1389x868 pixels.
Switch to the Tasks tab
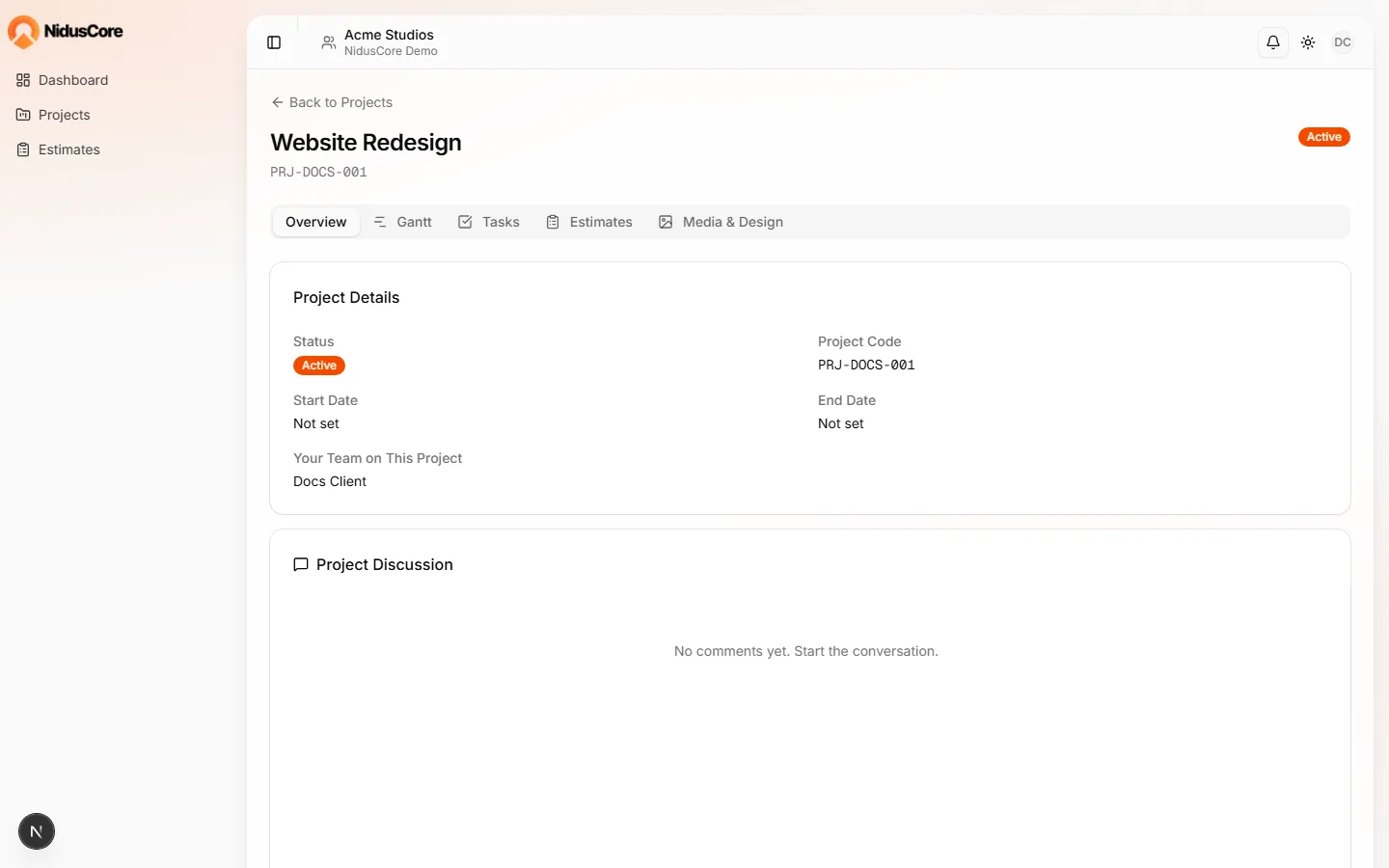pyautogui.click(x=488, y=222)
